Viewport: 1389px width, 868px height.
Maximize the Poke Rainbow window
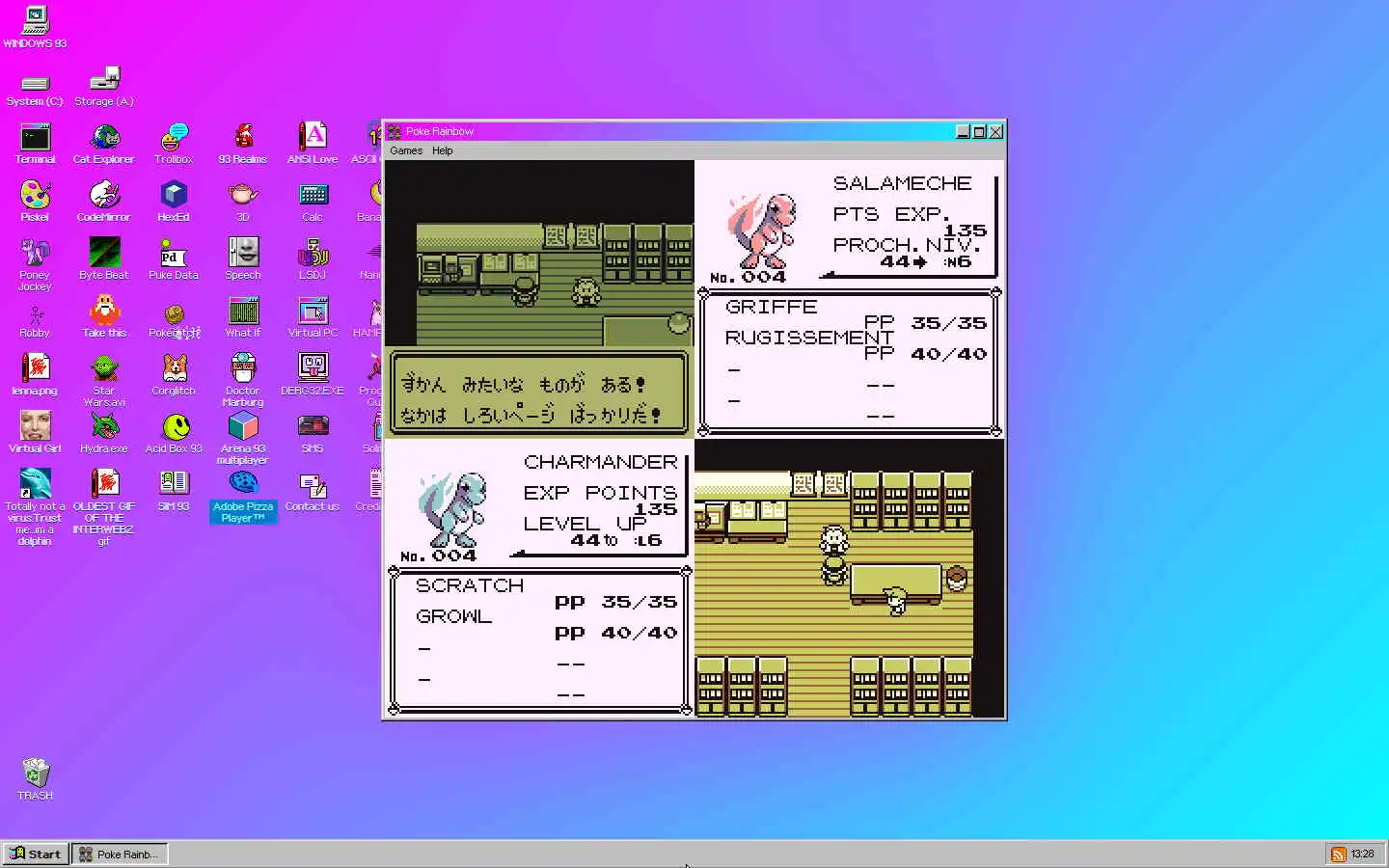tap(979, 131)
